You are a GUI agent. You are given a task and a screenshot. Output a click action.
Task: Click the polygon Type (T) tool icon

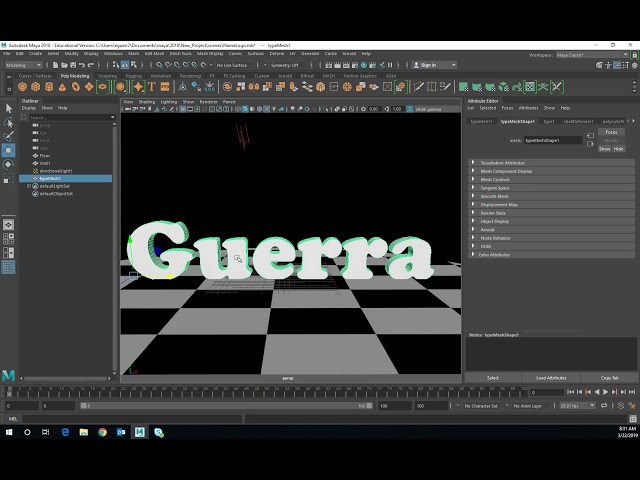coord(151,87)
